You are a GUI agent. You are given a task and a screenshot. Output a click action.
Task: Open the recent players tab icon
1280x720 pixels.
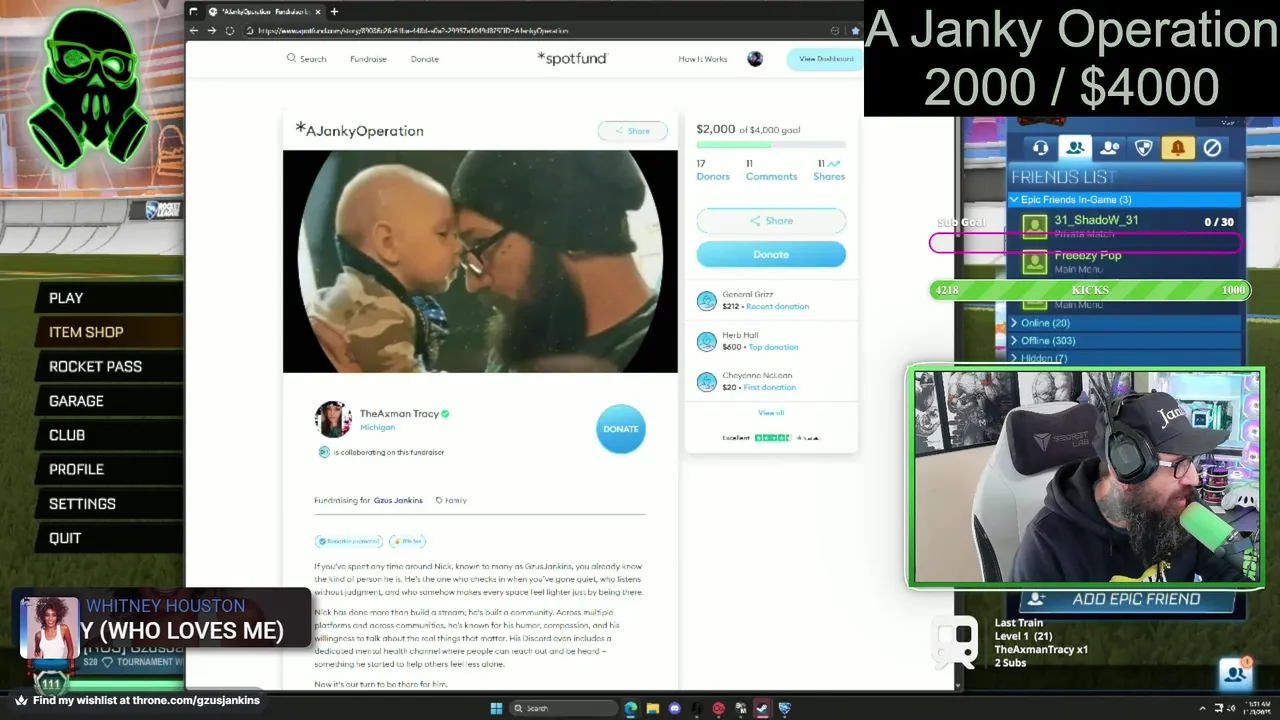(x=1109, y=148)
